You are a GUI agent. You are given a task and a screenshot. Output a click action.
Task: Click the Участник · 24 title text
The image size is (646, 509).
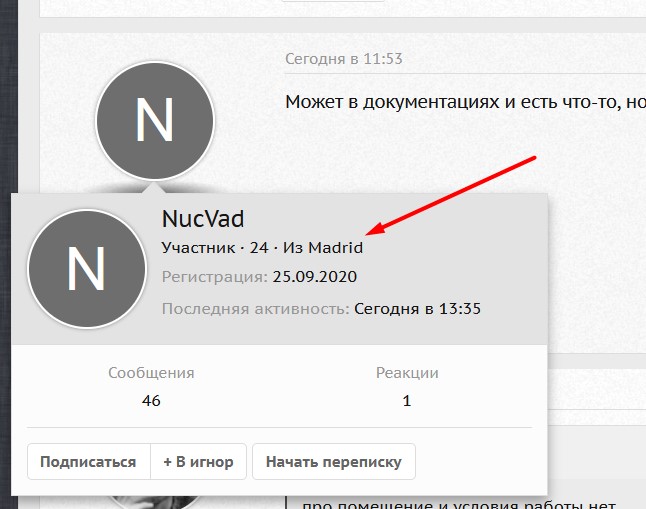tap(215, 248)
